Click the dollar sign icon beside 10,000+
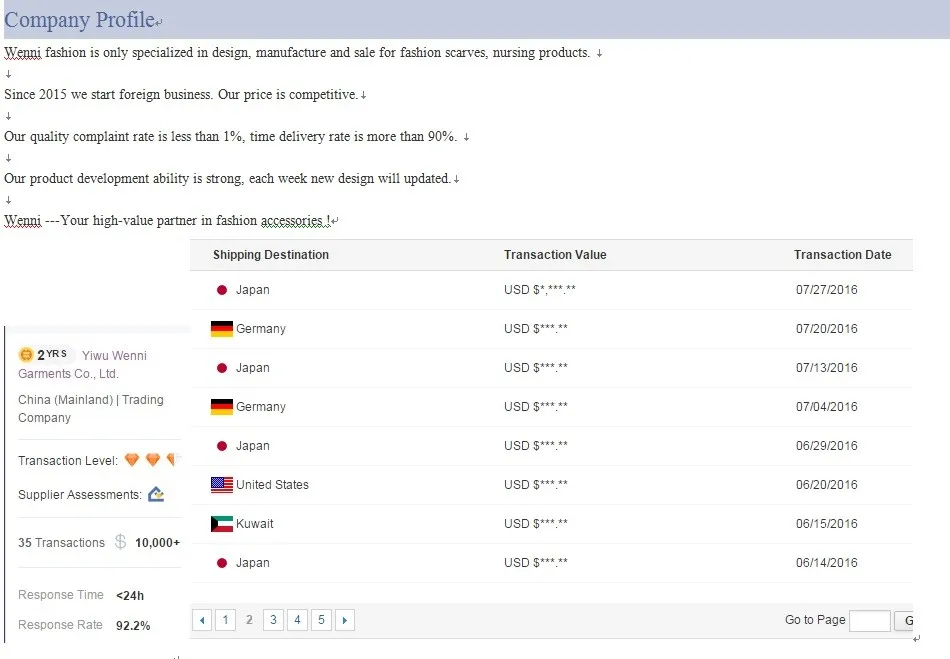Viewport: 950px width, 659px height. (x=120, y=542)
